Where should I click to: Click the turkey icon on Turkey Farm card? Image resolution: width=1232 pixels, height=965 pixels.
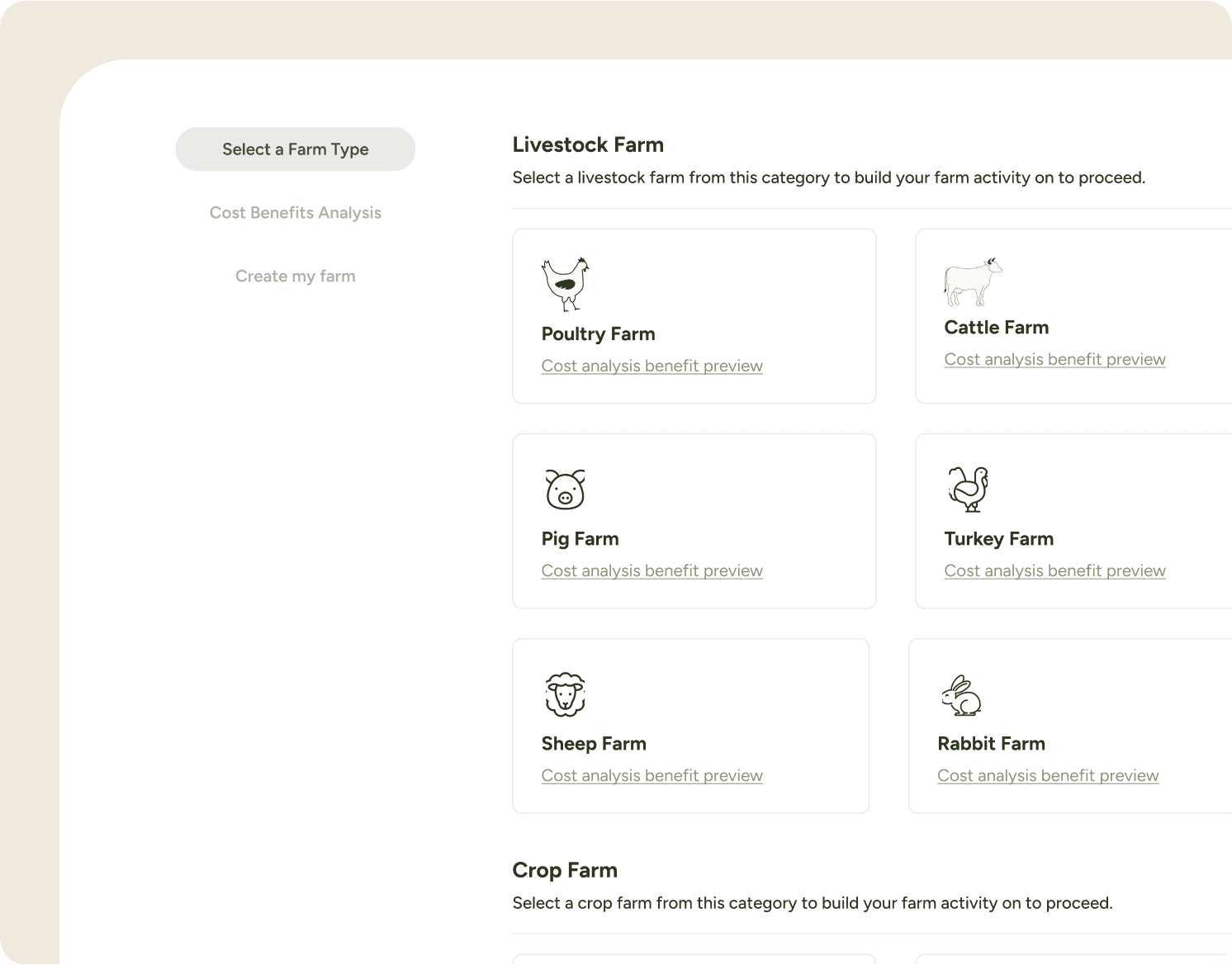pyautogui.click(x=968, y=489)
